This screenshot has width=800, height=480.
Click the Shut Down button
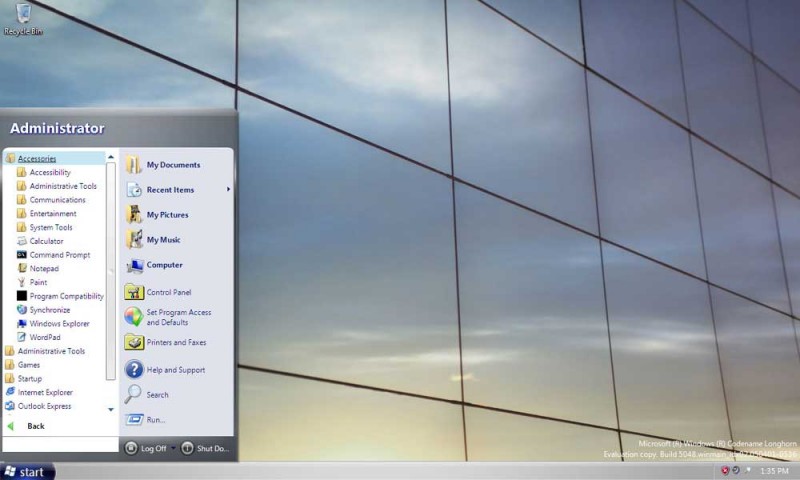tap(206, 448)
